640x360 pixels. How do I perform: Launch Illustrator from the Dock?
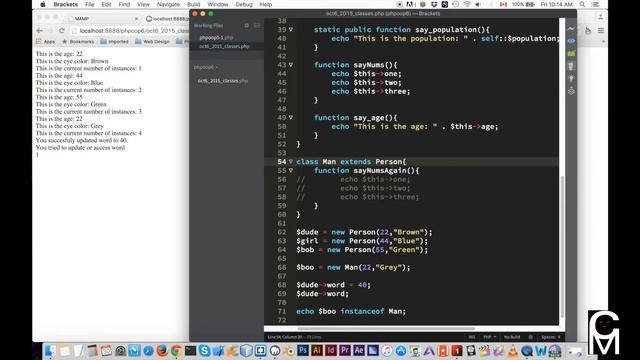(x=317, y=350)
